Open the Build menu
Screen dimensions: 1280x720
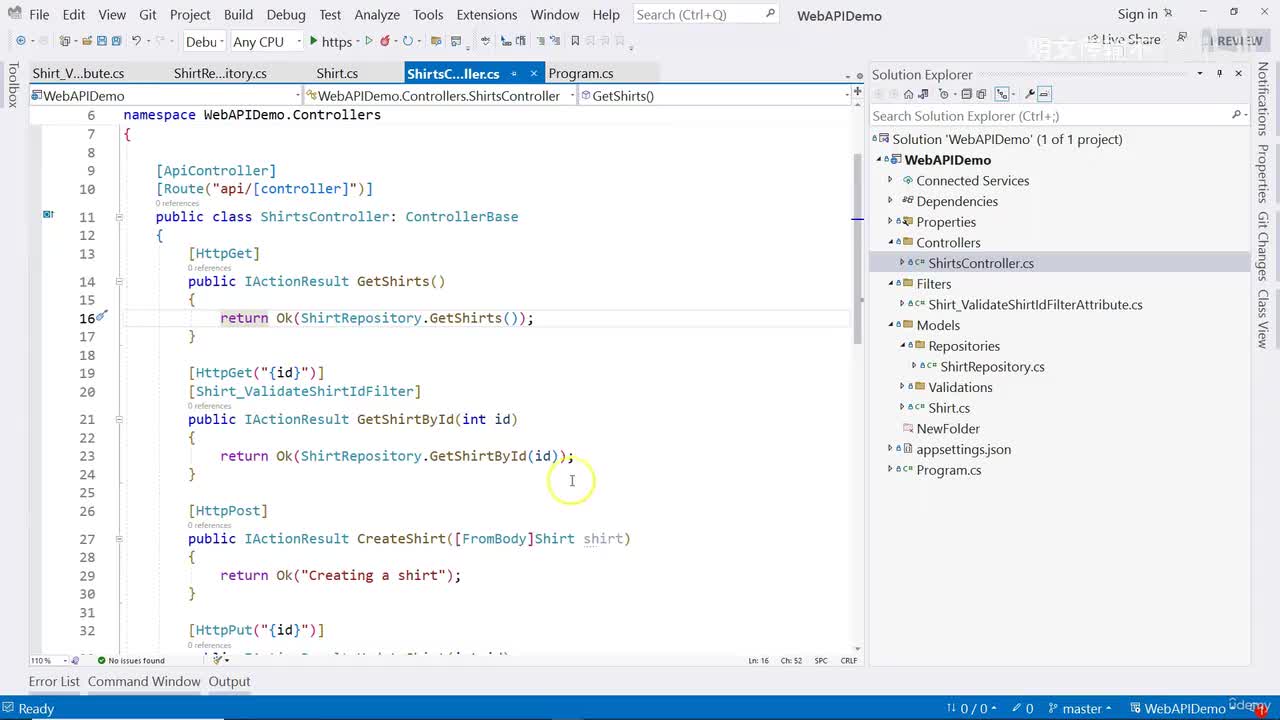238,14
